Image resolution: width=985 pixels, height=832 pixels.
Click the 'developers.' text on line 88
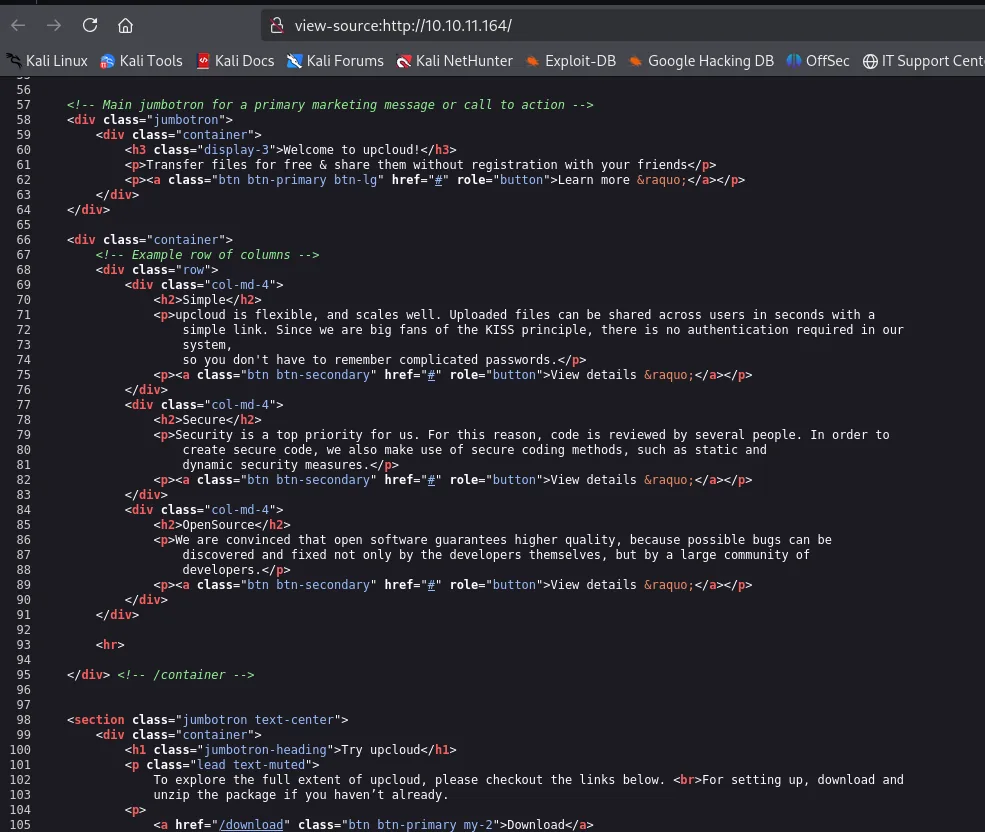tap(222, 570)
